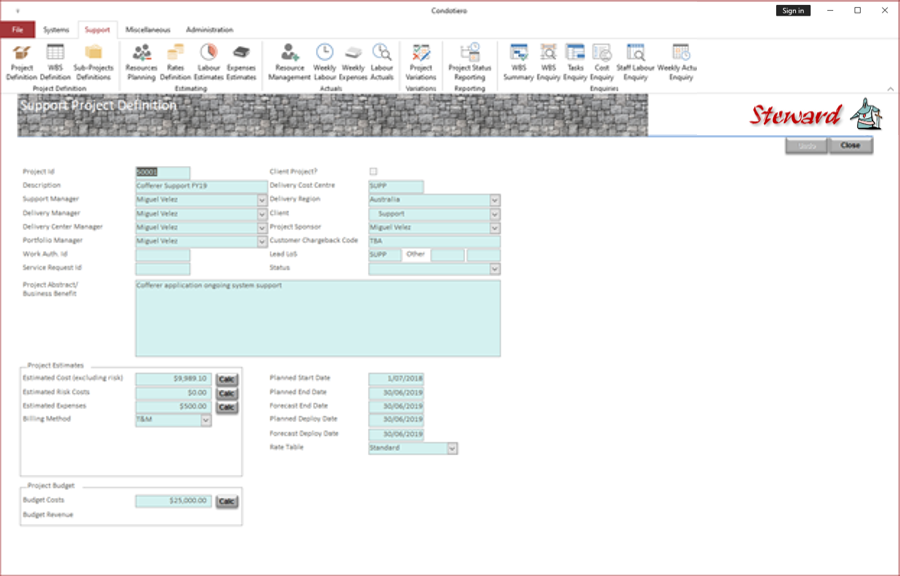The width and height of the screenshot is (900, 576).
Task: Open Weekly Labour actuals
Action: (324, 62)
